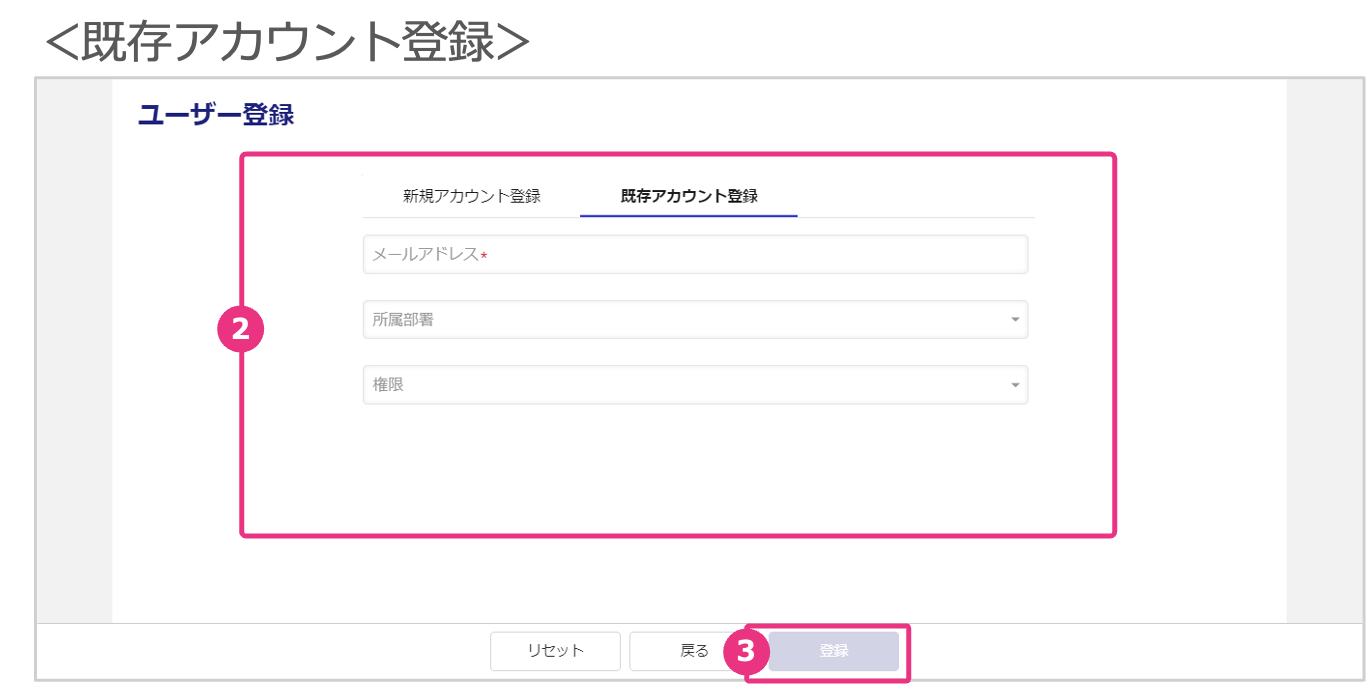Click the red required asterisk by メールアドレス

pyautogui.click(x=484, y=256)
